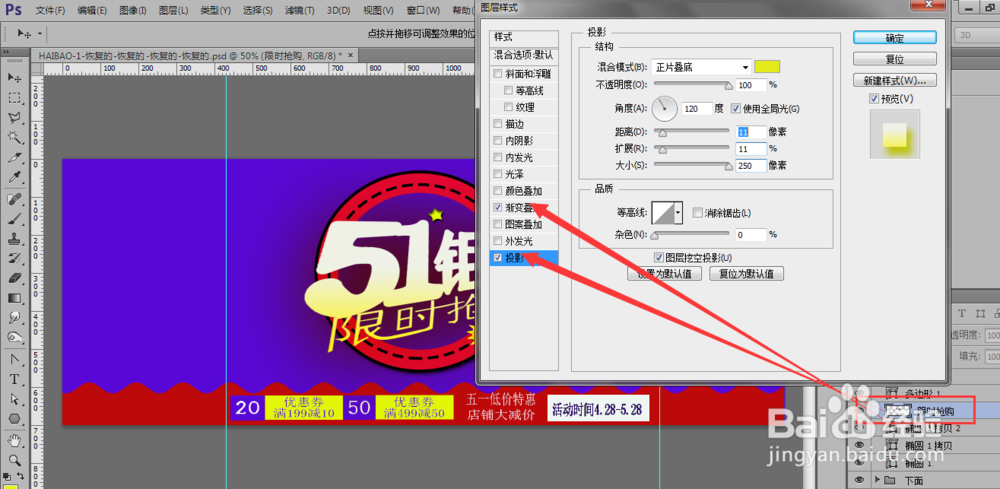Uncheck the 投影 style checkbox

point(498,258)
